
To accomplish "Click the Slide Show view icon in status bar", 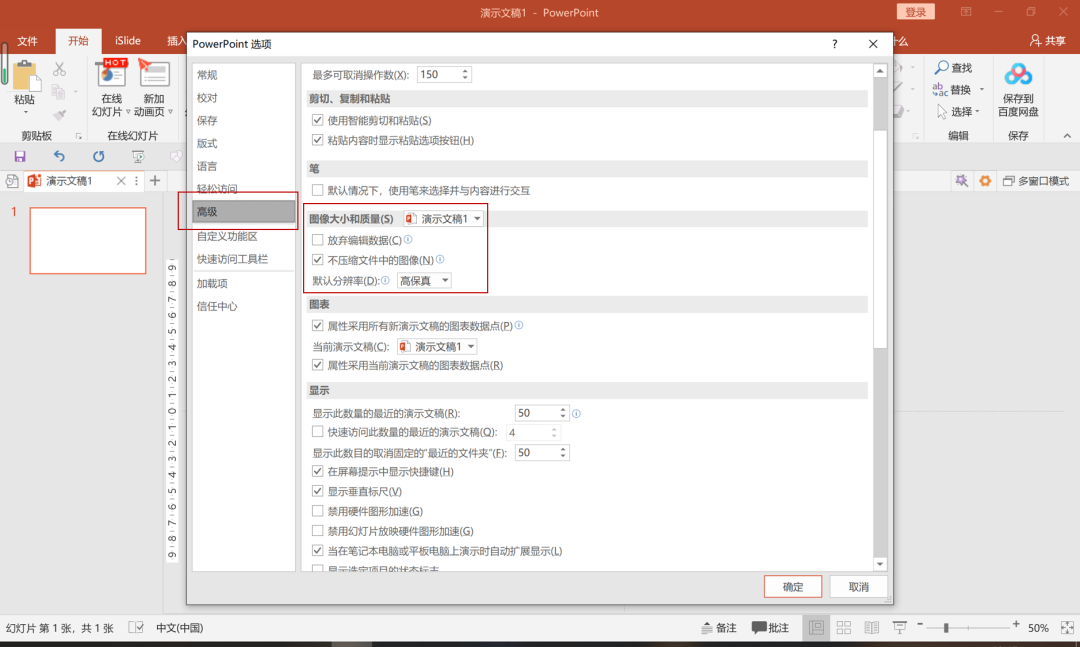I will point(900,628).
